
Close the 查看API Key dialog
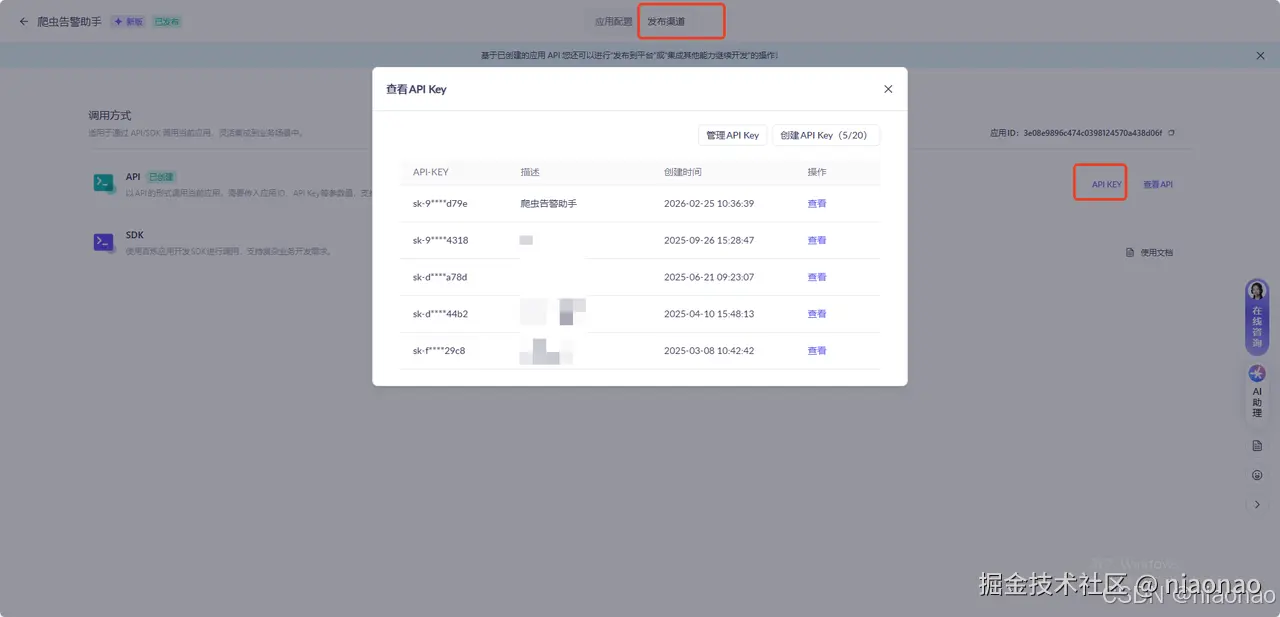click(x=887, y=88)
